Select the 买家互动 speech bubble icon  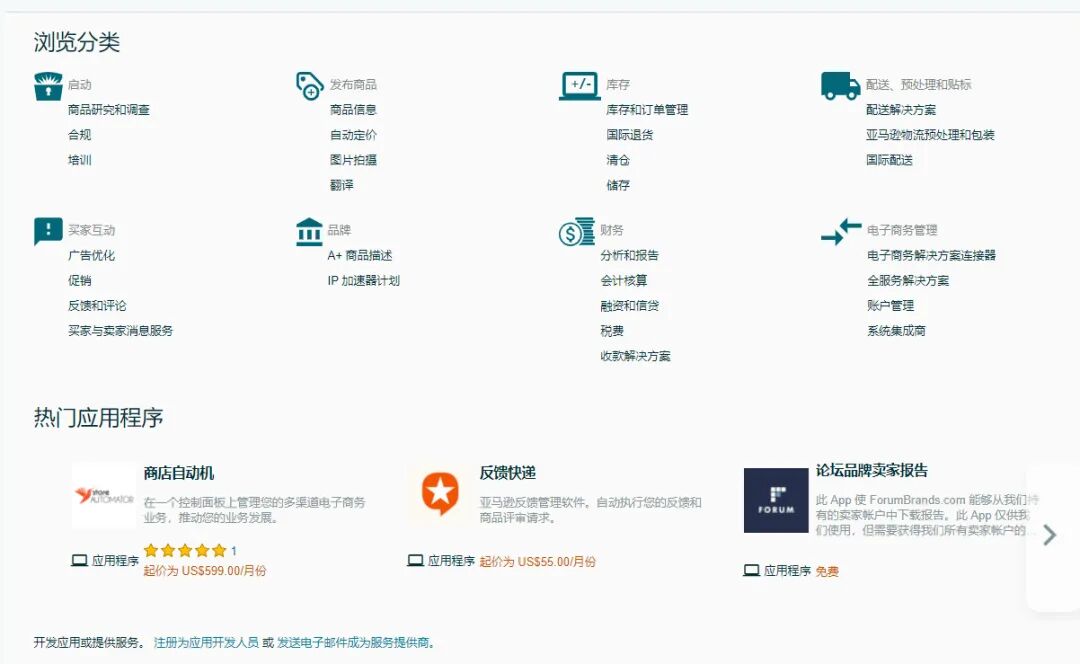(x=48, y=230)
